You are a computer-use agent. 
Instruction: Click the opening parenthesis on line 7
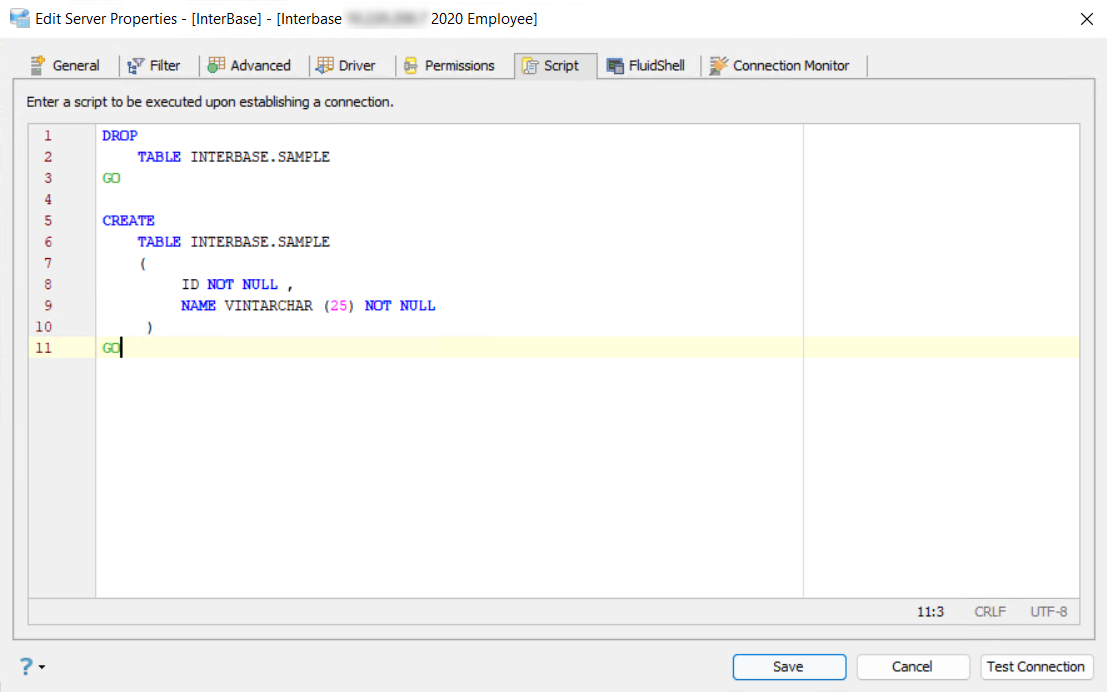coord(143,263)
